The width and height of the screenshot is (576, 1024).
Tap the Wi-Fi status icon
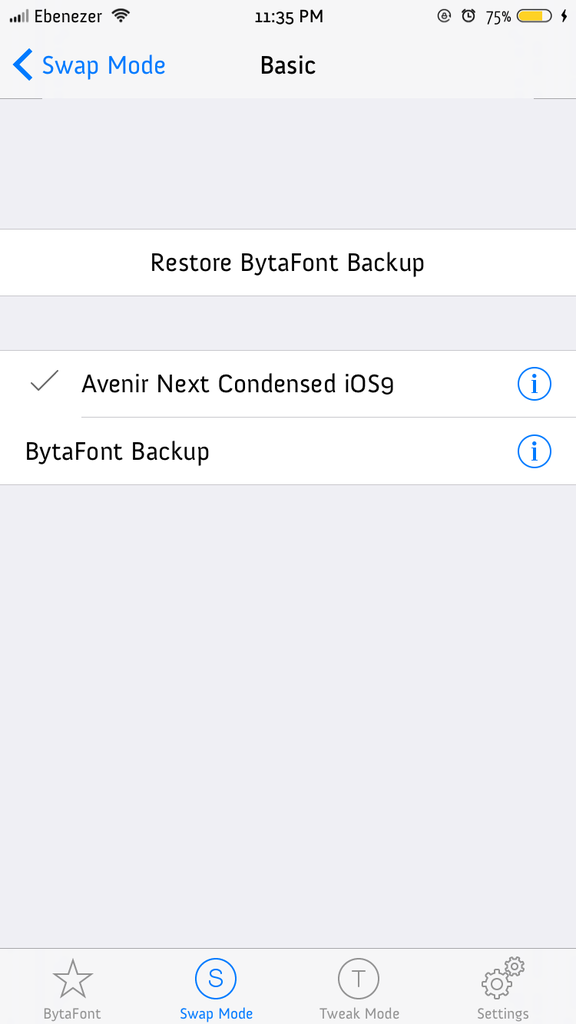(x=120, y=16)
